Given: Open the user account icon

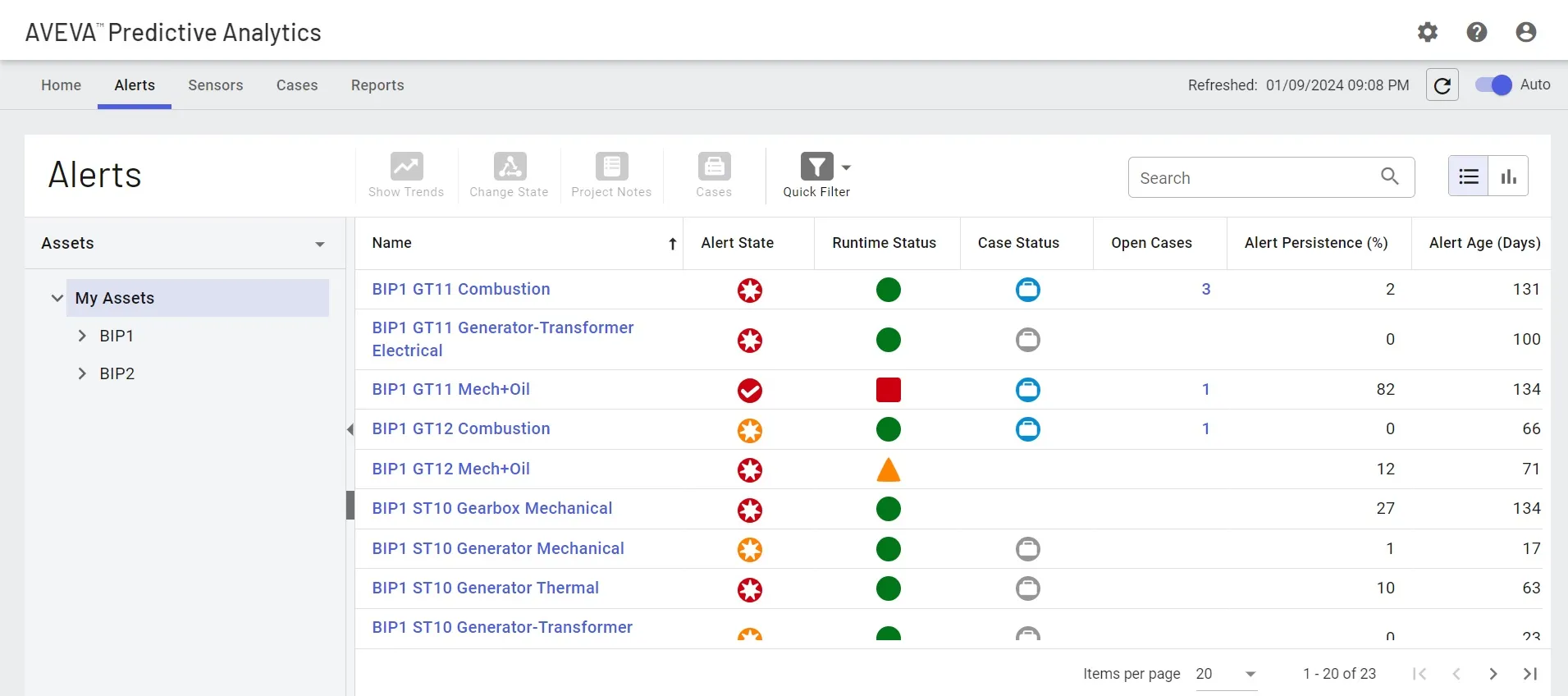Looking at the screenshot, I should pos(1526,32).
